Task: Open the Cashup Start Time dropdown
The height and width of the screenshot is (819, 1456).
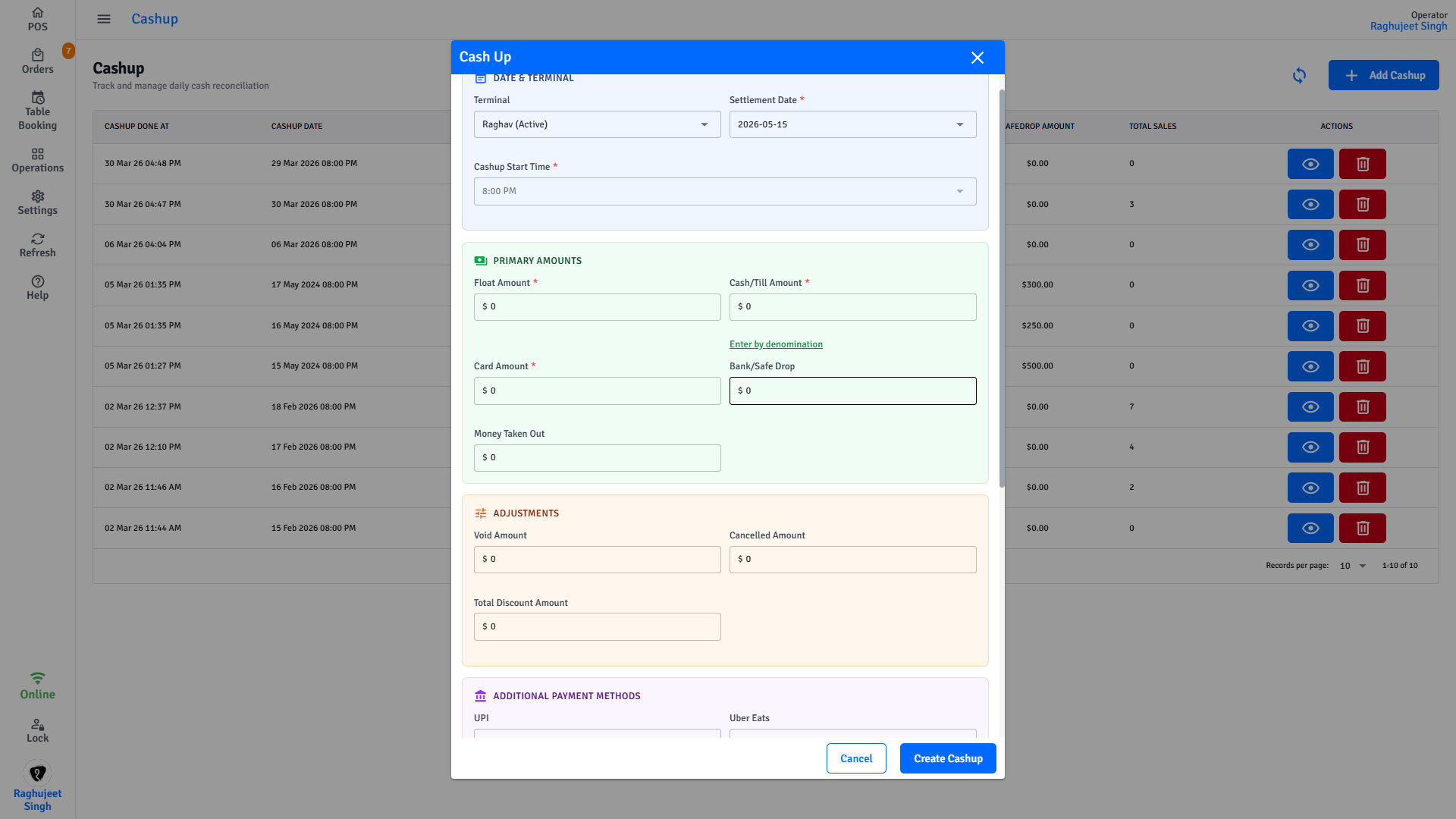Action: (725, 191)
